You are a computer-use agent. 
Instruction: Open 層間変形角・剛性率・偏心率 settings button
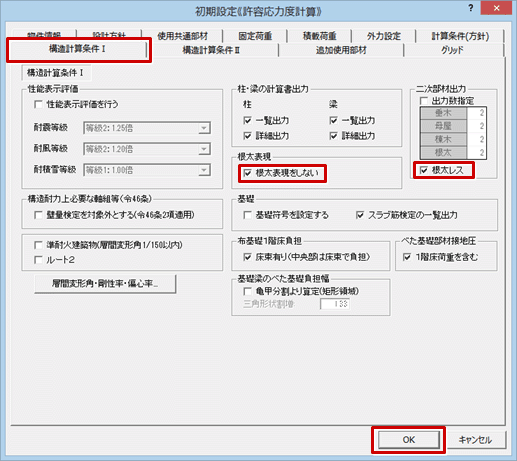(x=105, y=284)
